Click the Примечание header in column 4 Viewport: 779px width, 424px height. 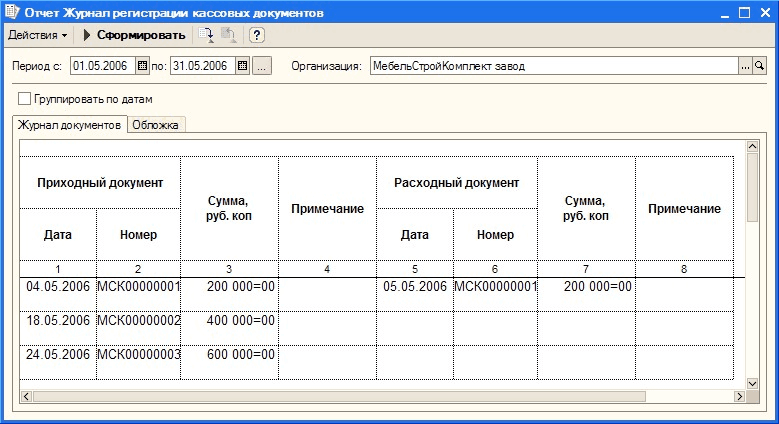[x=327, y=209]
